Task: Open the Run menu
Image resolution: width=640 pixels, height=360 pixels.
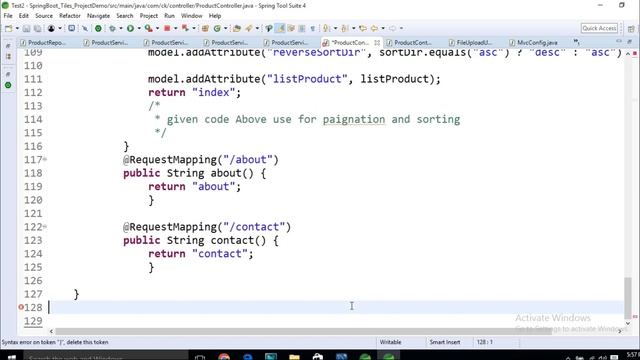Action: point(169,16)
